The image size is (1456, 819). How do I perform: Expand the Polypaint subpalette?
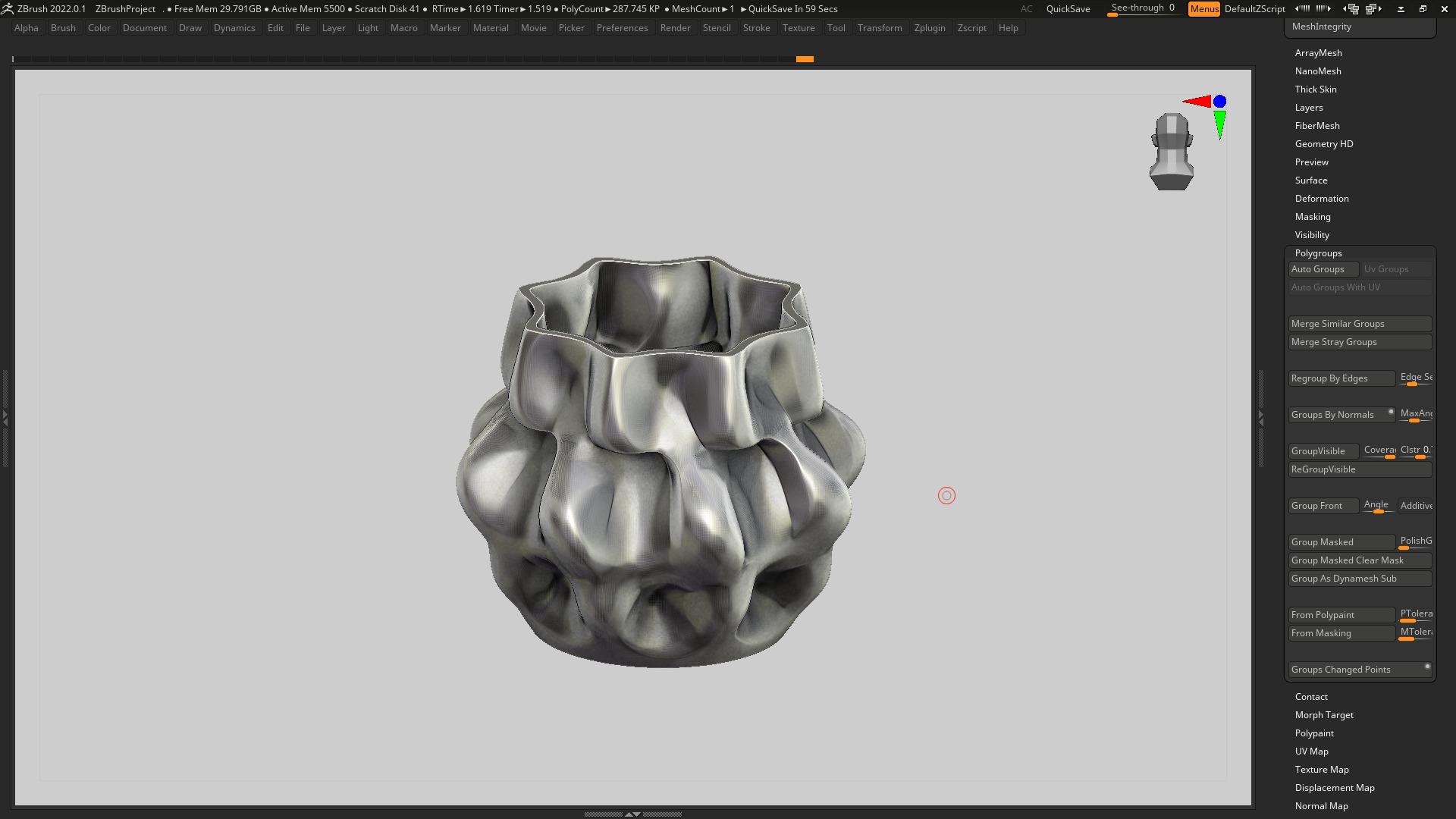point(1314,733)
